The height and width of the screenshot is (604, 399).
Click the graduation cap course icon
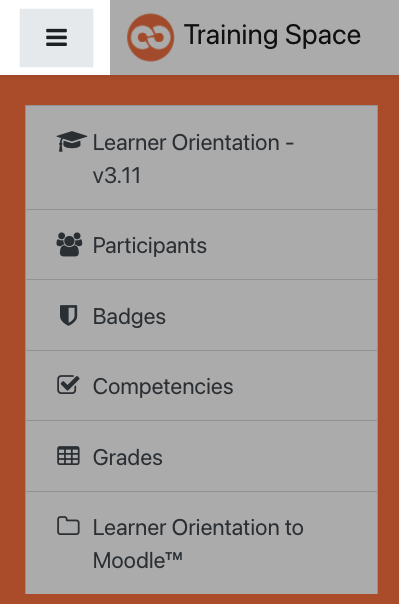pyautogui.click(x=71, y=141)
